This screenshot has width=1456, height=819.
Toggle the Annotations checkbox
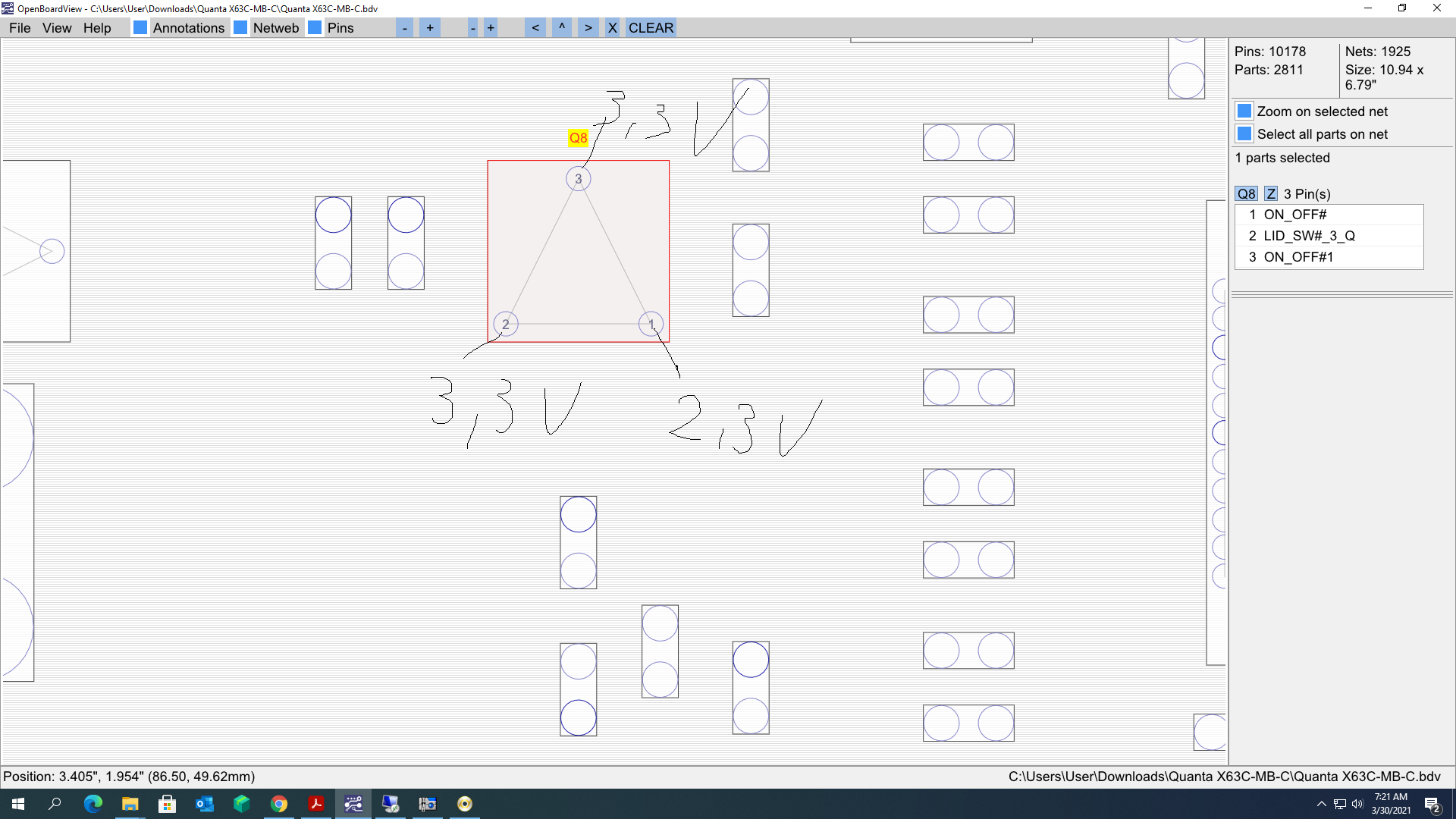(x=140, y=28)
